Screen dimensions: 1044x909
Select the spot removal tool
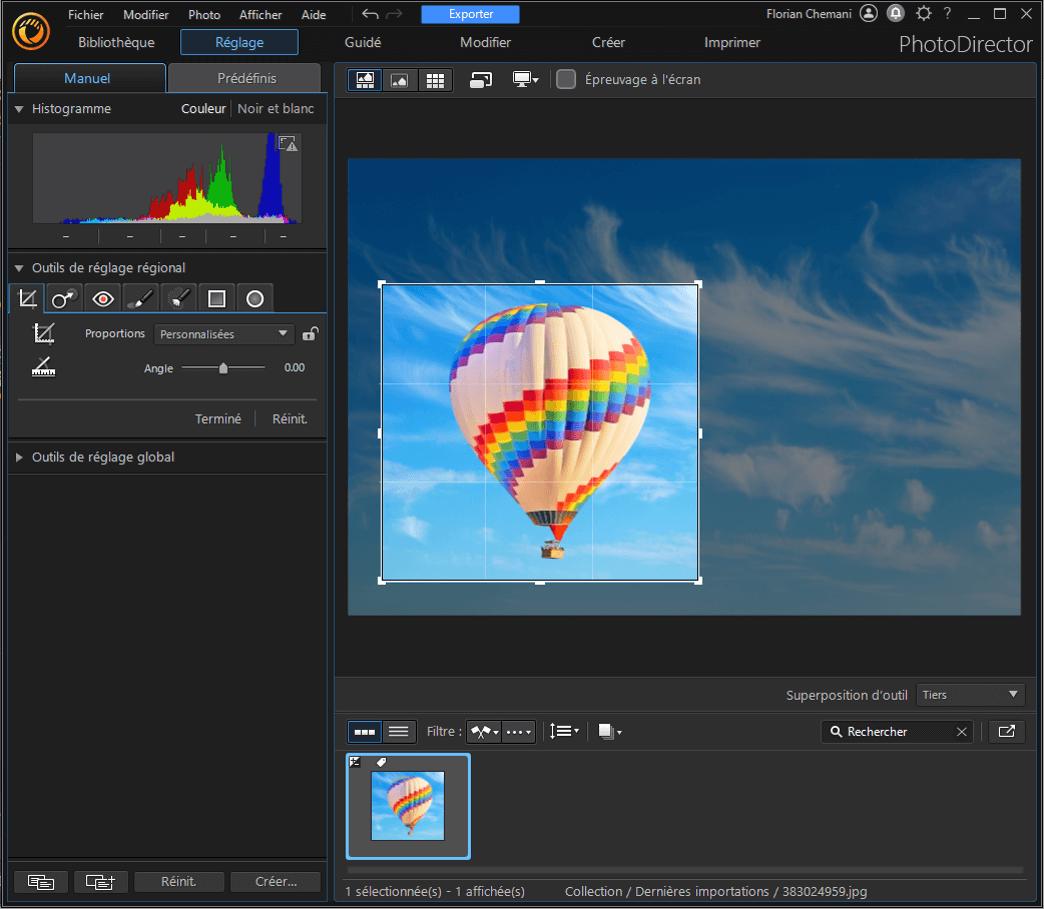click(x=65, y=298)
